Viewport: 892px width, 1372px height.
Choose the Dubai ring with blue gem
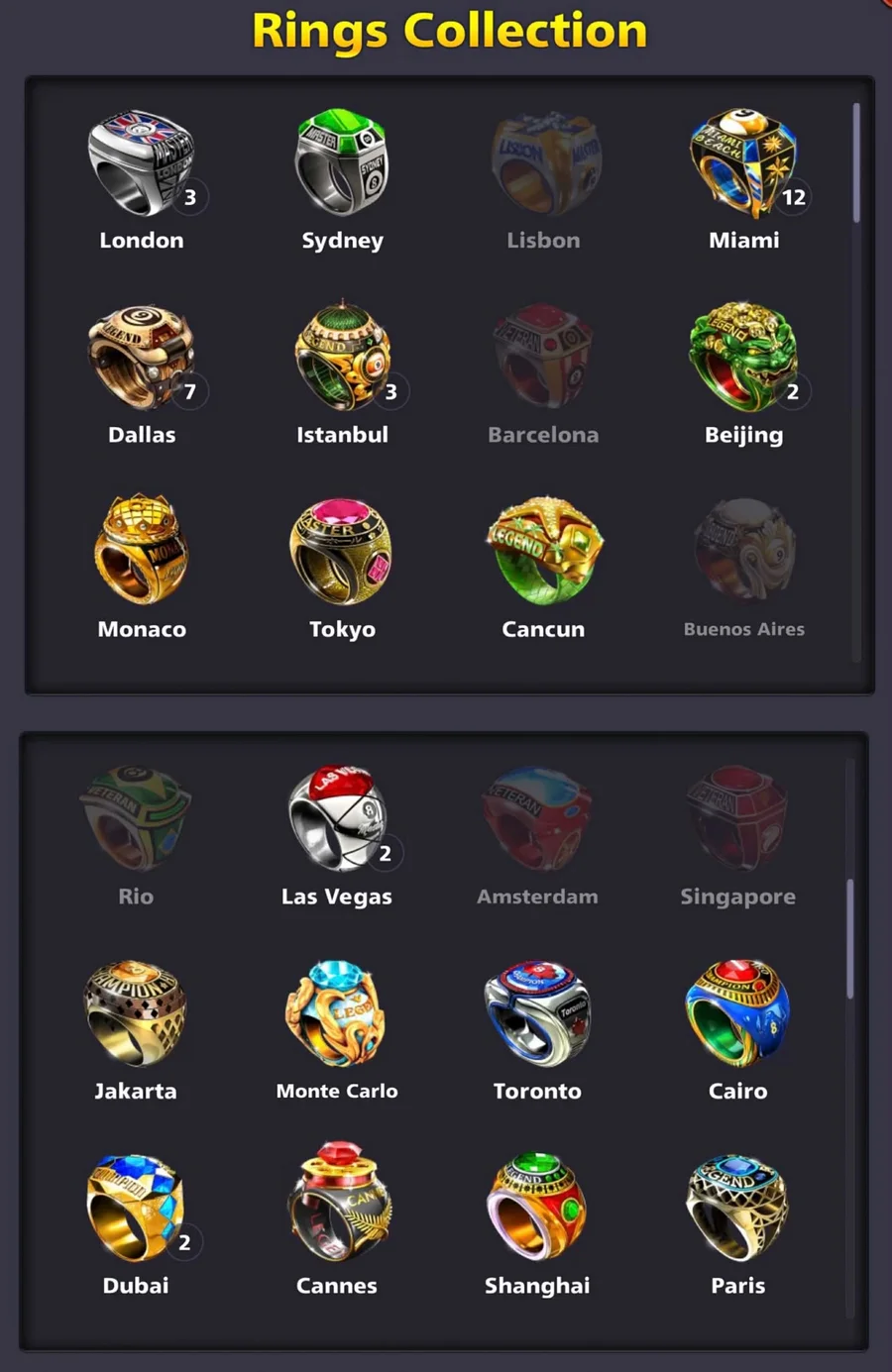136,1207
